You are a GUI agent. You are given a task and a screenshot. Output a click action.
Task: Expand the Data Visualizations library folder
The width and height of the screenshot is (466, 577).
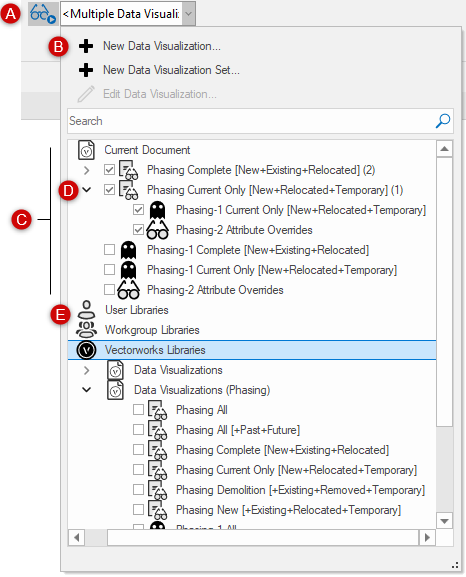pyautogui.click(x=87, y=370)
